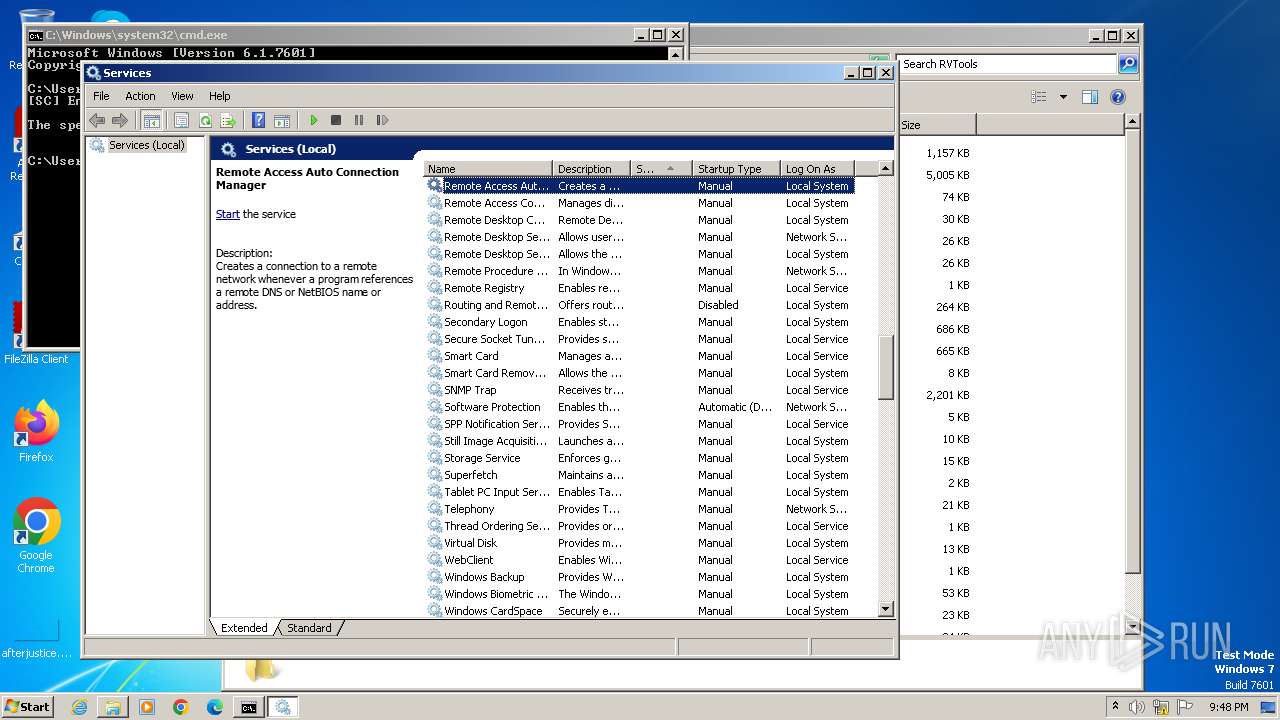Open the File menu in Services
The width and height of the screenshot is (1280, 720).
[x=101, y=96]
